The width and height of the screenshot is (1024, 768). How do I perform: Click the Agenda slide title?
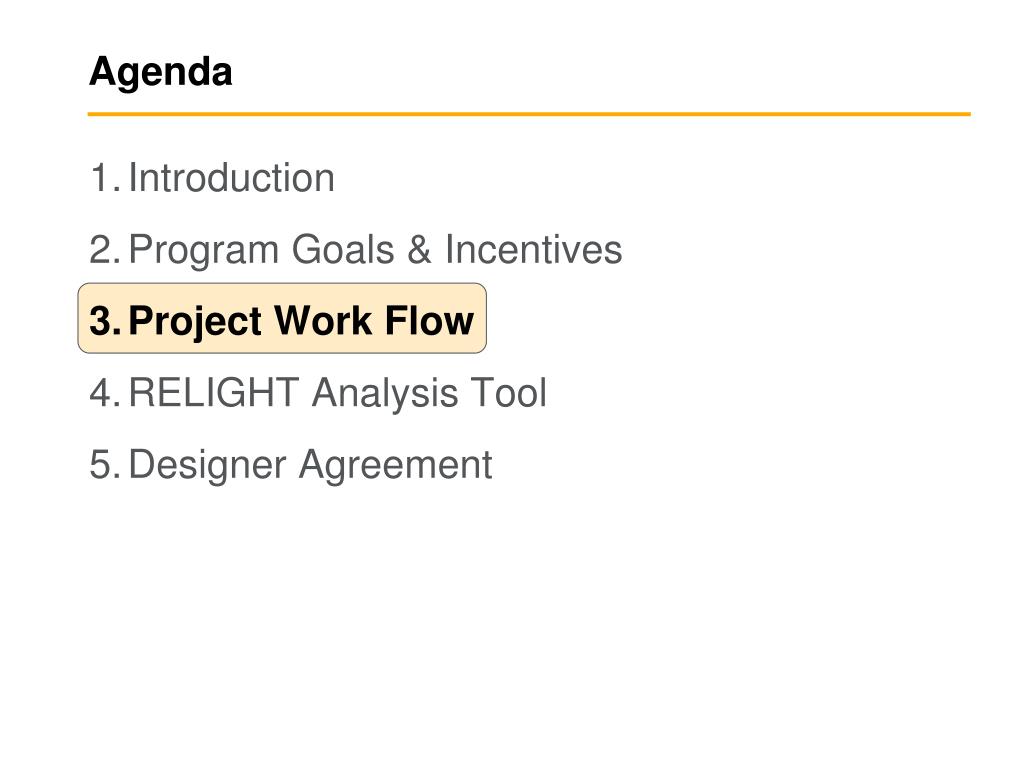161,71
